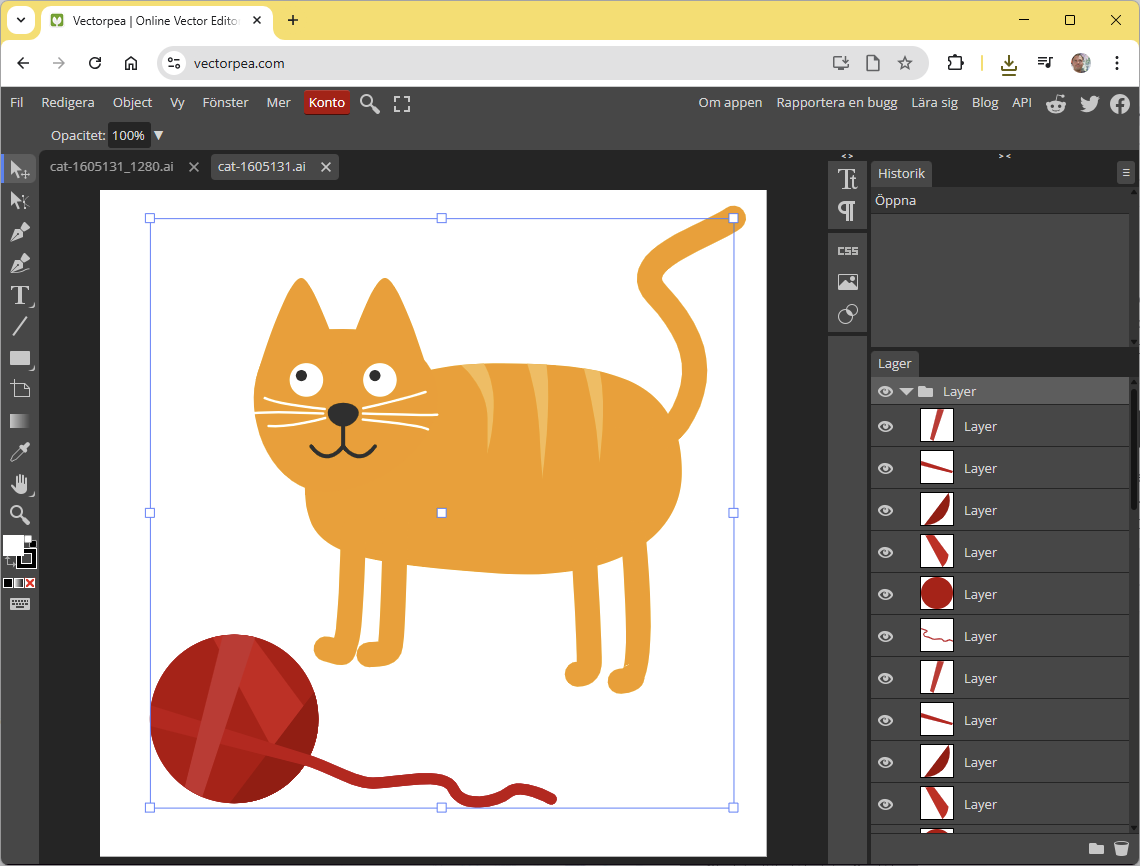Image resolution: width=1140 pixels, height=866 pixels.
Task: Collapse the Layer group expand triangle
Action: point(906,391)
